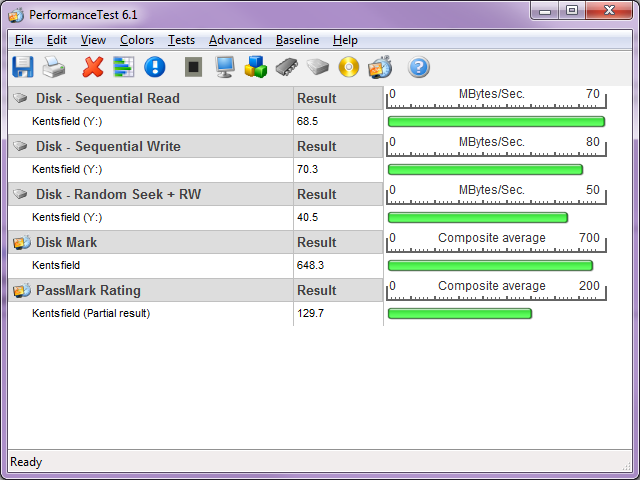This screenshot has width=640, height=480.
Task: Click the disk icon beside Random Seek + RW
Action: 20,194
